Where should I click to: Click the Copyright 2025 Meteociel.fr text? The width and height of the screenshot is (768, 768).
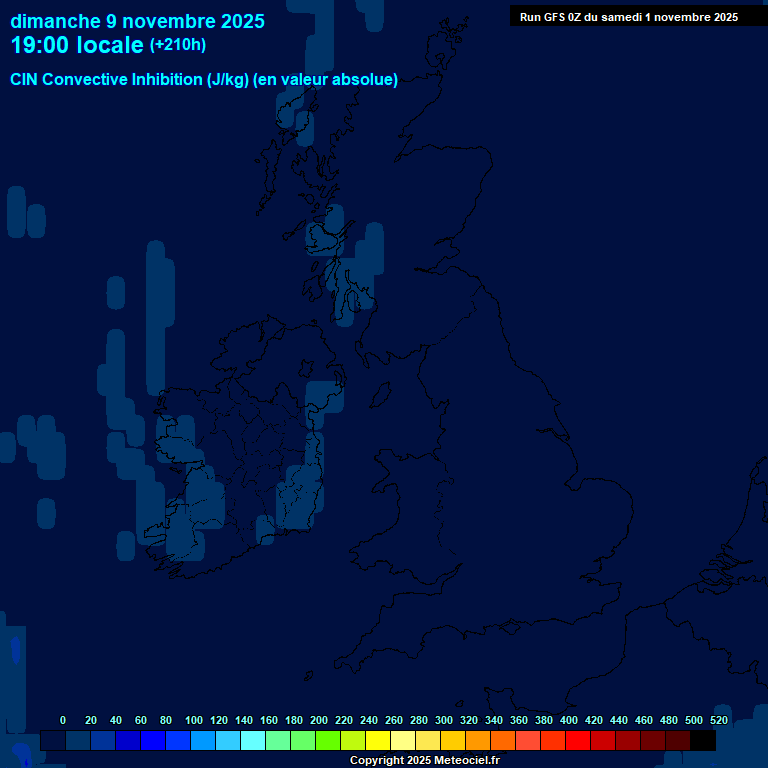[424, 761]
